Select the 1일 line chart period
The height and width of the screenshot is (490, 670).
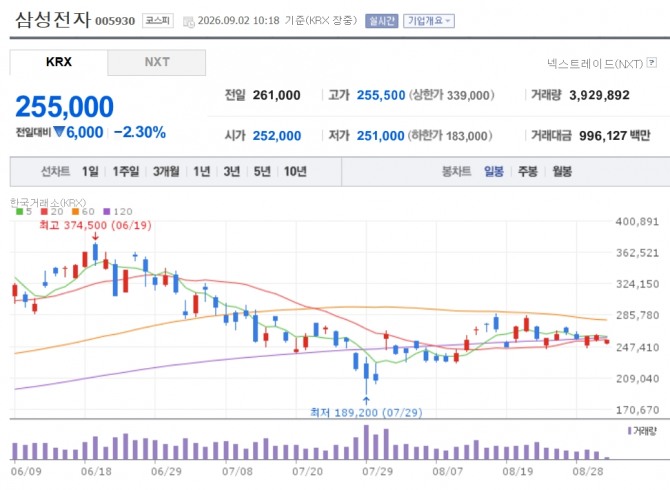pos(90,172)
